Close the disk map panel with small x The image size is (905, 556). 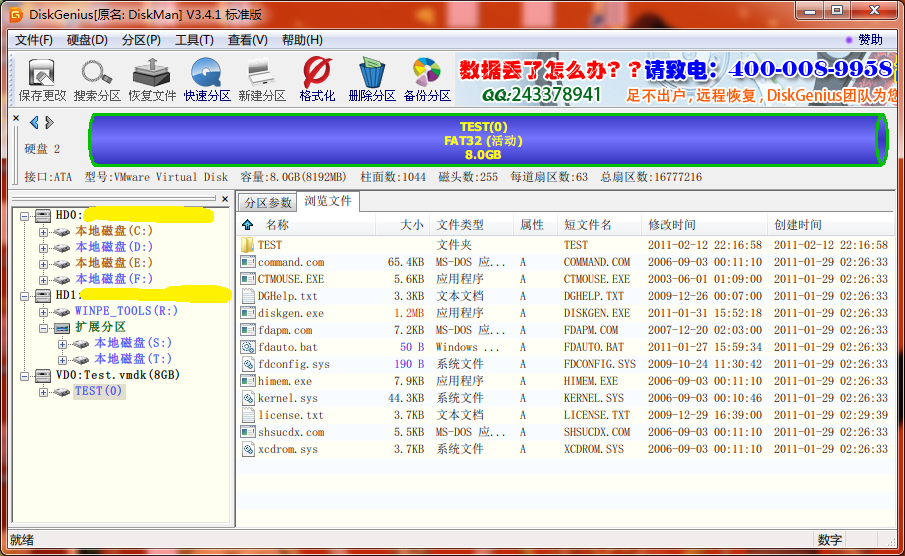[16, 118]
